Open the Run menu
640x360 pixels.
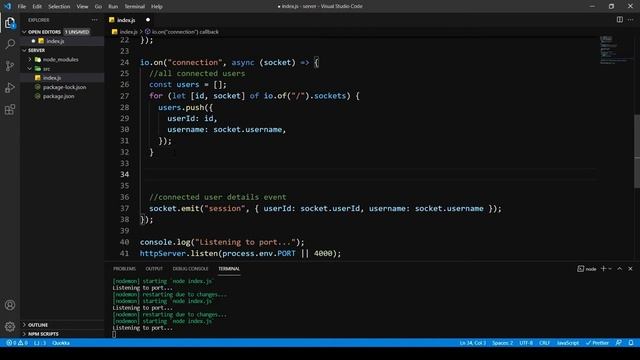click(x=113, y=6)
